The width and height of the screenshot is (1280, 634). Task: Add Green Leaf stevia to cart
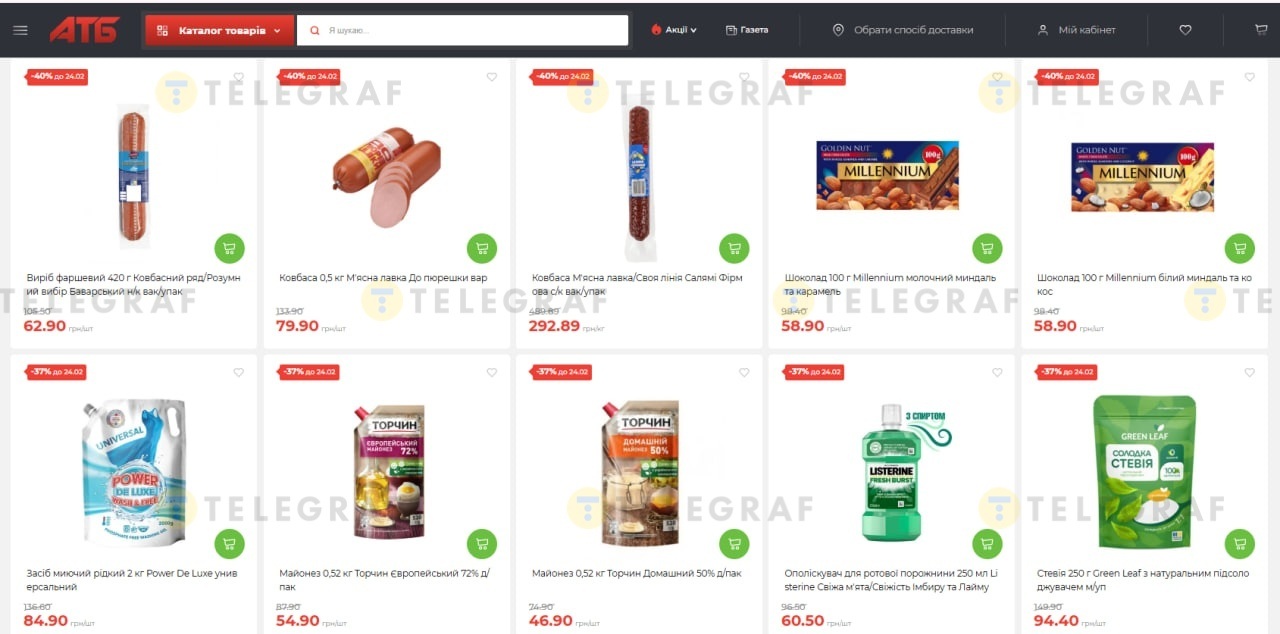coord(1240,544)
